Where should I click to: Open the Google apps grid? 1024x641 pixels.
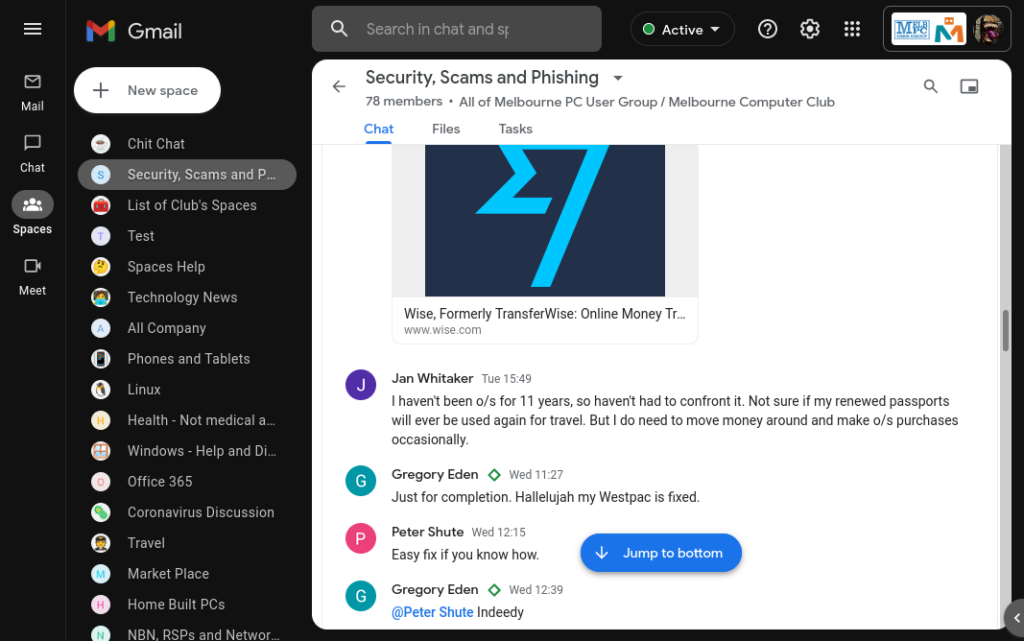(x=852, y=29)
